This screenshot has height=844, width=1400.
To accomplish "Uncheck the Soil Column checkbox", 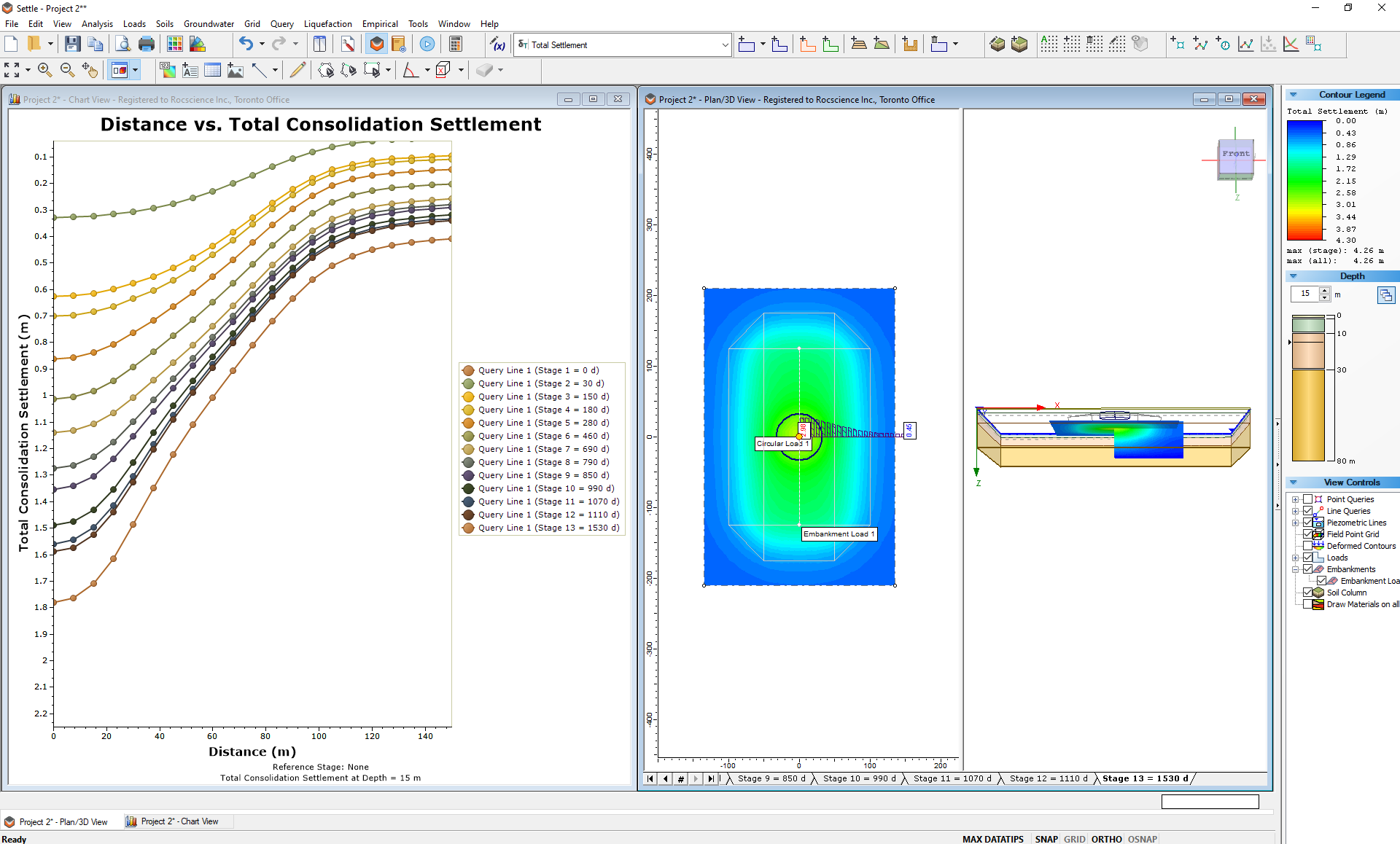I will click(x=1307, y=593).
